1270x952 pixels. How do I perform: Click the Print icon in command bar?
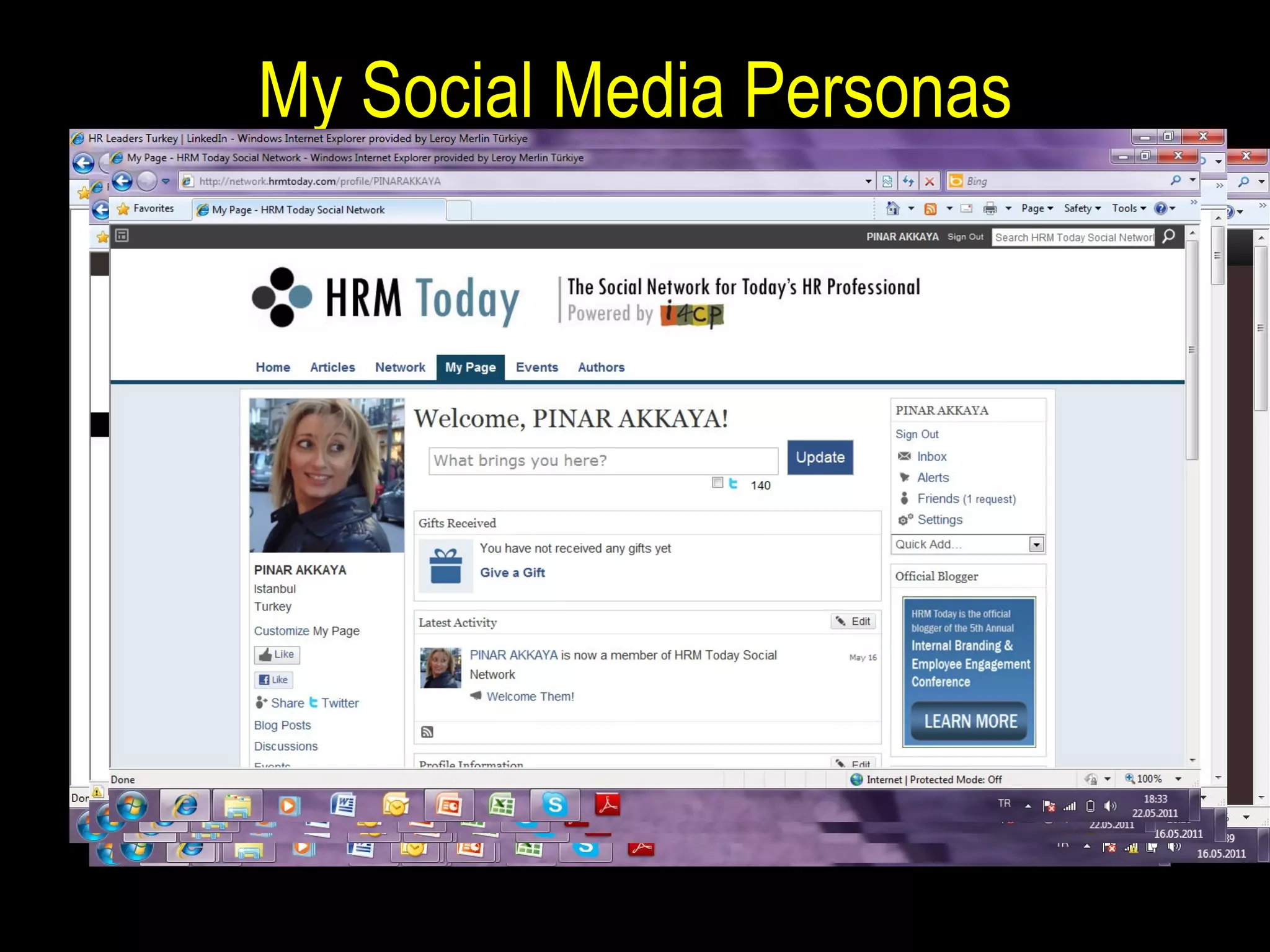[990, 209]
